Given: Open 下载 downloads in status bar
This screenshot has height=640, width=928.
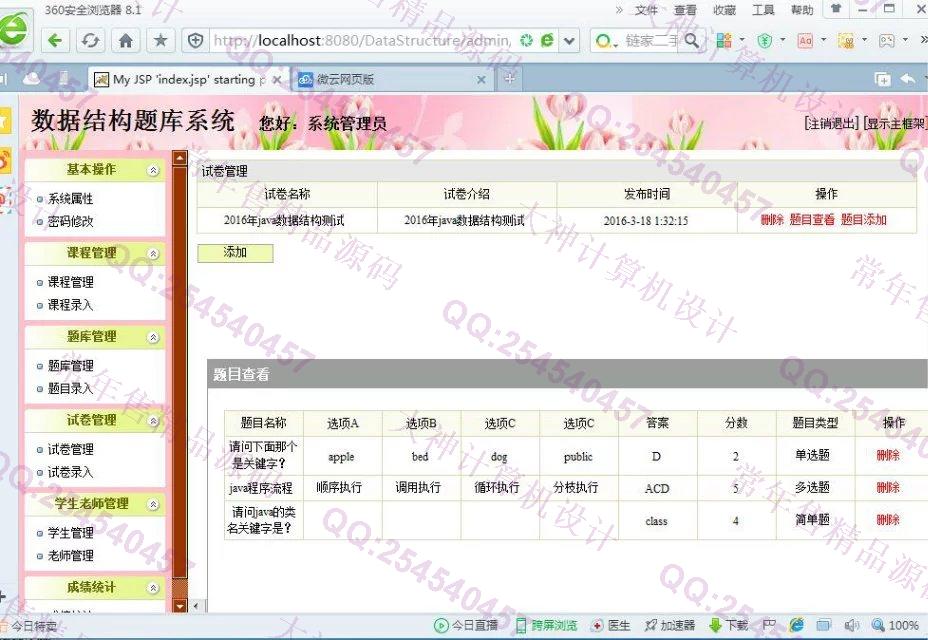Looking at the screenshot, I should click(x=729, y=625).
